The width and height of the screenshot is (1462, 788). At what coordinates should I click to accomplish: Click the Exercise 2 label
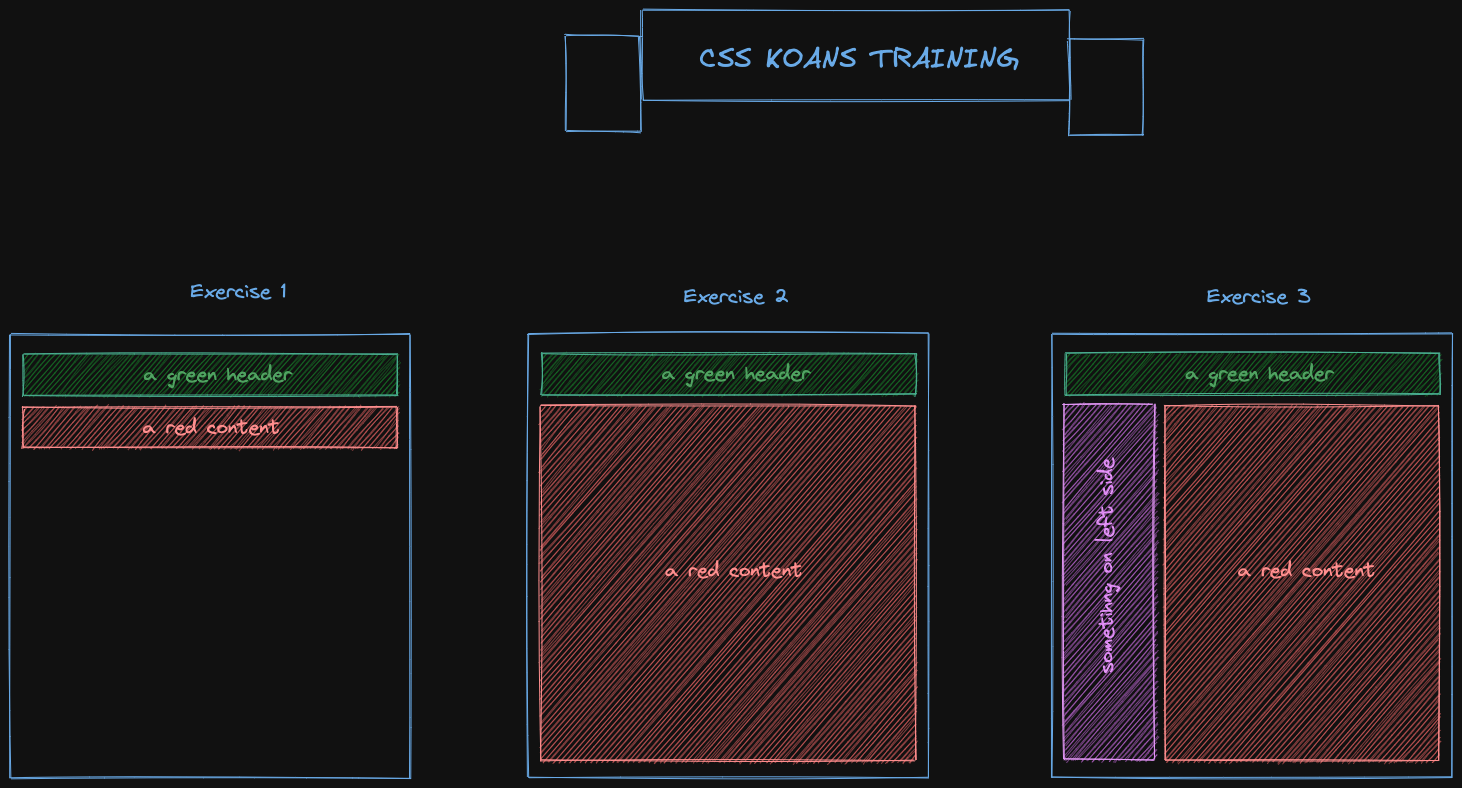click(735, 296)
